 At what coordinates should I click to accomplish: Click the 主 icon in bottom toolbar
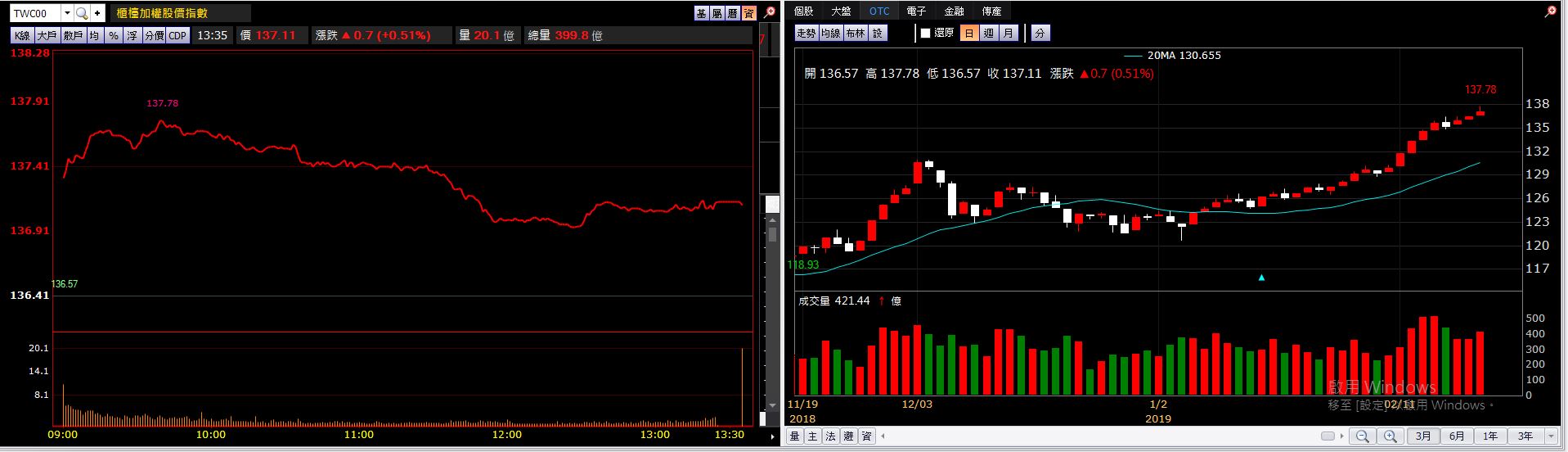(812, 436)
